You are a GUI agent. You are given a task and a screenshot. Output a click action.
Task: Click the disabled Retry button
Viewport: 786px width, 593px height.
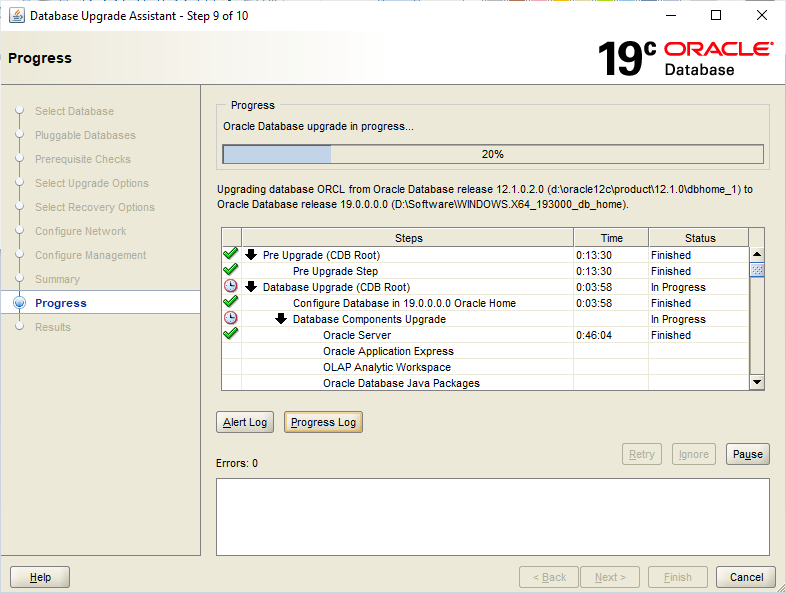coord(642,454)
